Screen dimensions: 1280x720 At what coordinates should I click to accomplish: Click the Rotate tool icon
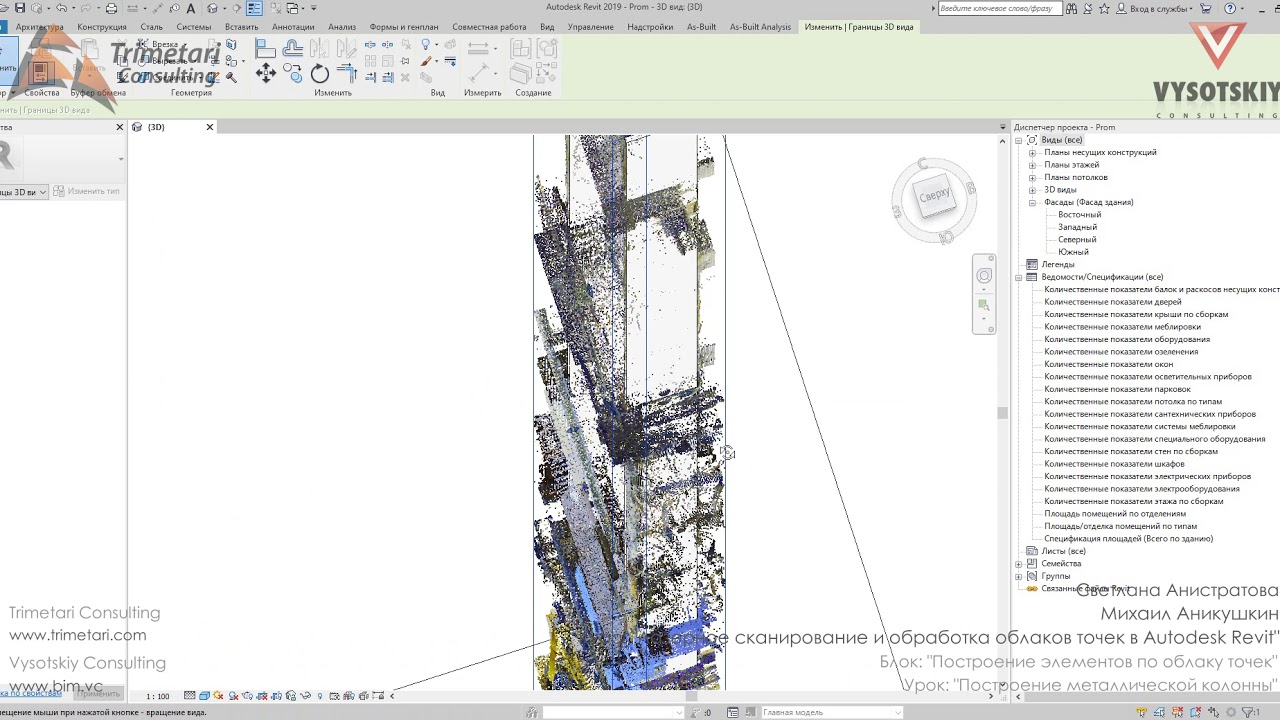(320, 73)
